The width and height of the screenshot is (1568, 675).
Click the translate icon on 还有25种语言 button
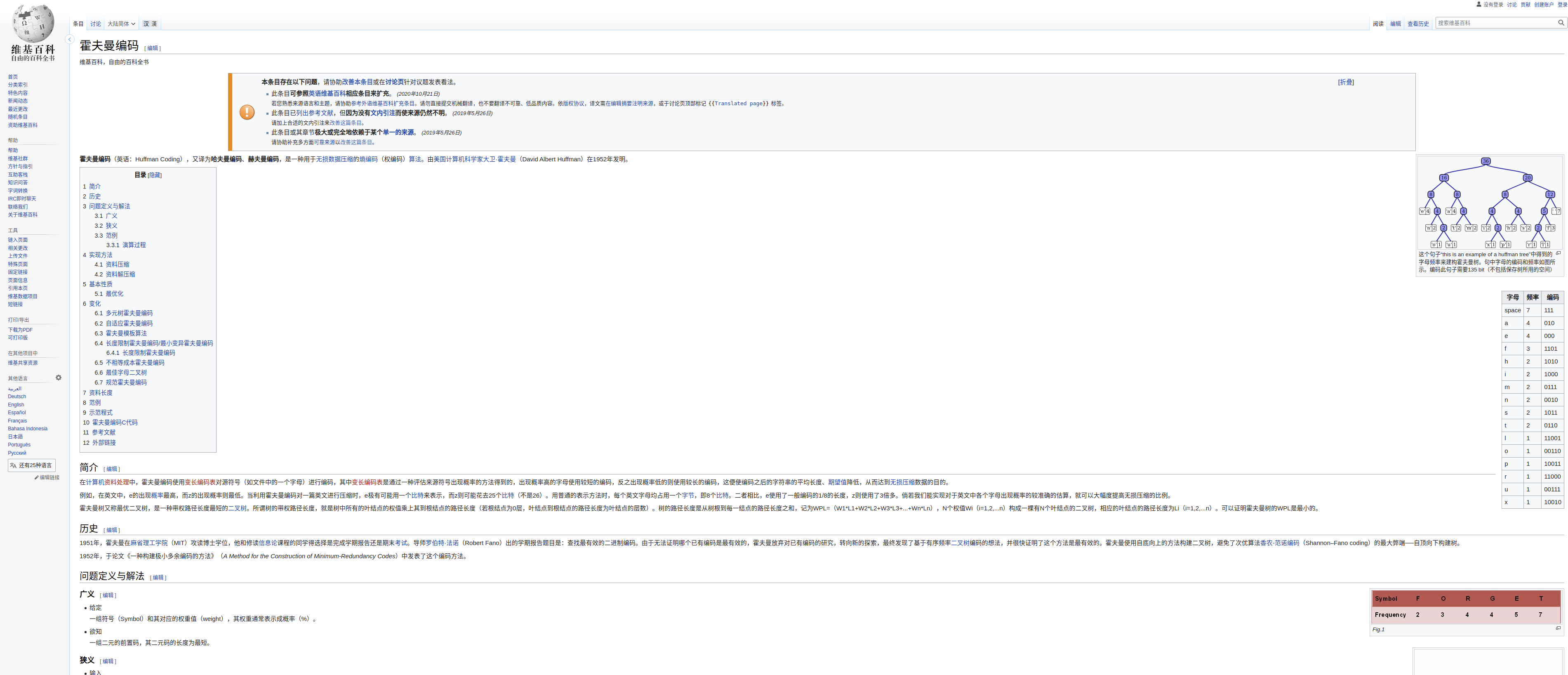(13, 465)
